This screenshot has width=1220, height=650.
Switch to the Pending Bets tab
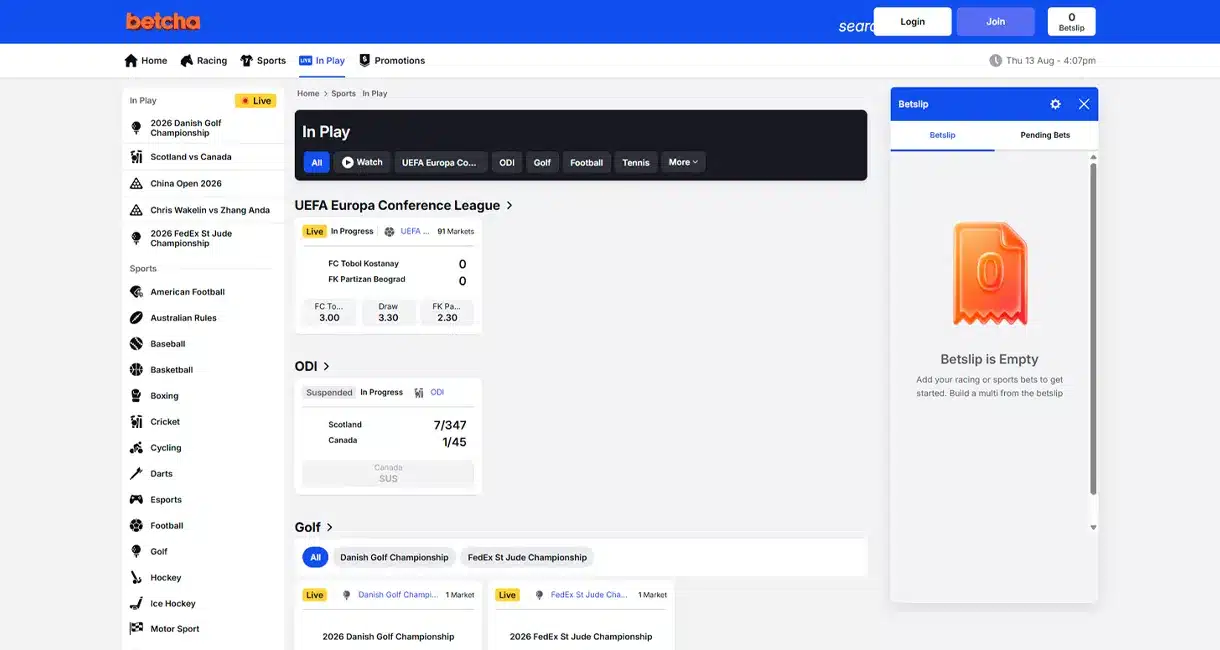1045,135
